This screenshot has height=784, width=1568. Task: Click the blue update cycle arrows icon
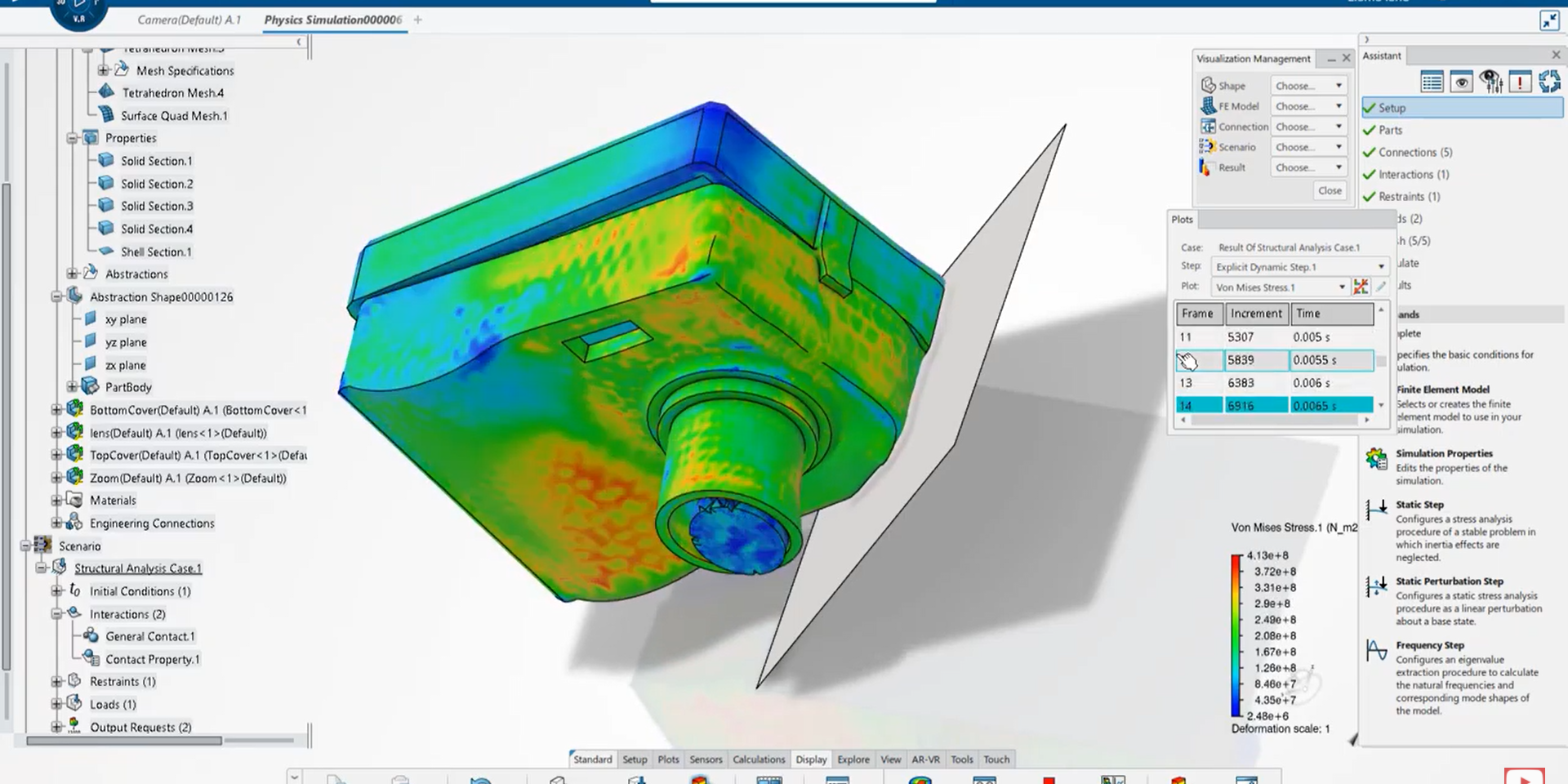coord(1548,82)
